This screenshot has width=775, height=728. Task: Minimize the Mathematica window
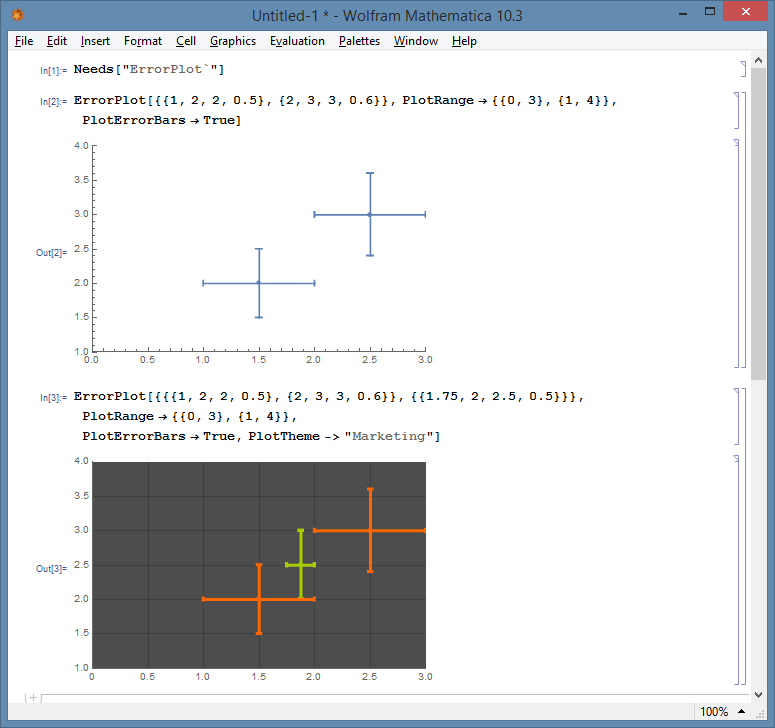[683, 13]
